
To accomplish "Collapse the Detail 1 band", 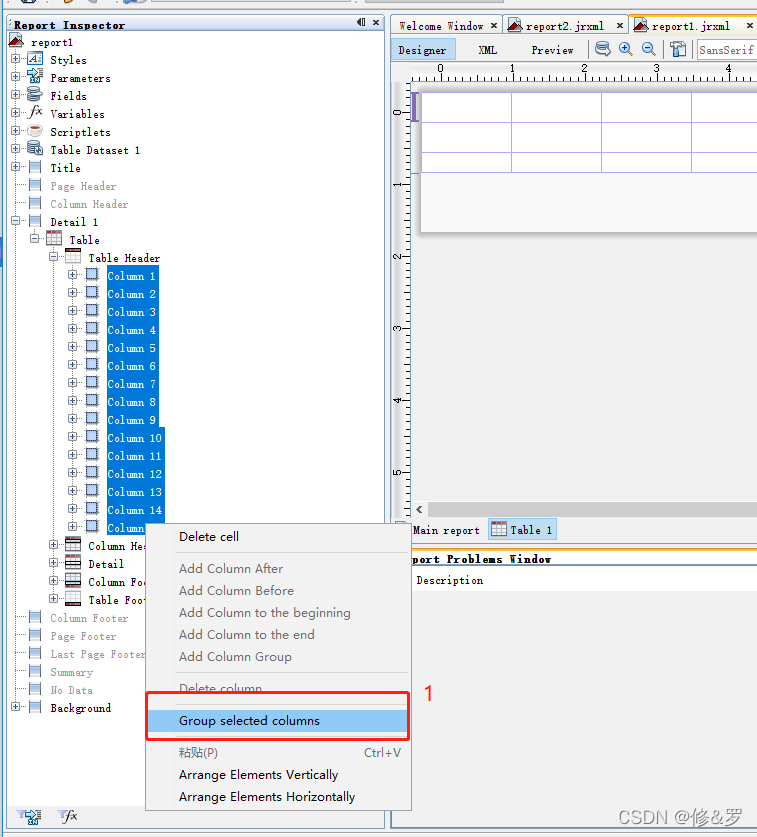I will point(15,220).
